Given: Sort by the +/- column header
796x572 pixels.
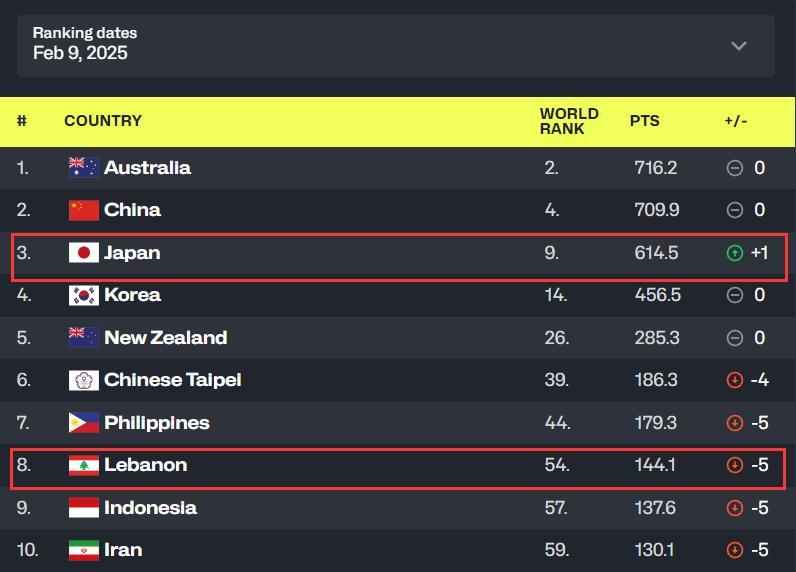Looking at the screenshot, I should click(x=735, y=121).
